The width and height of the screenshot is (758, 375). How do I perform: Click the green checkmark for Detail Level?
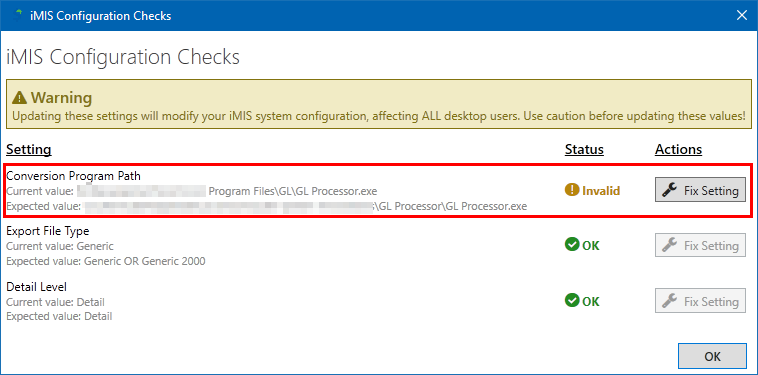(571, 301)
